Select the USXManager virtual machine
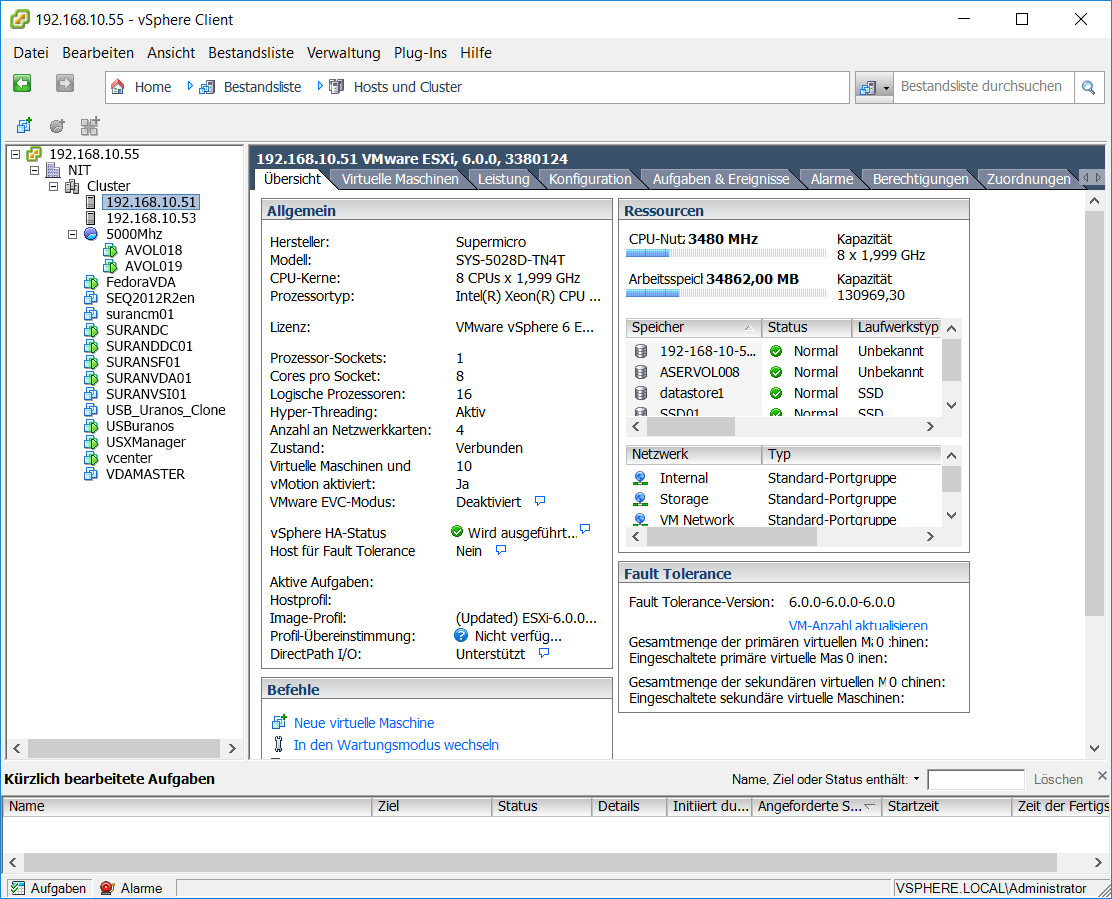 pyautogui.click(x=145, y=442)
